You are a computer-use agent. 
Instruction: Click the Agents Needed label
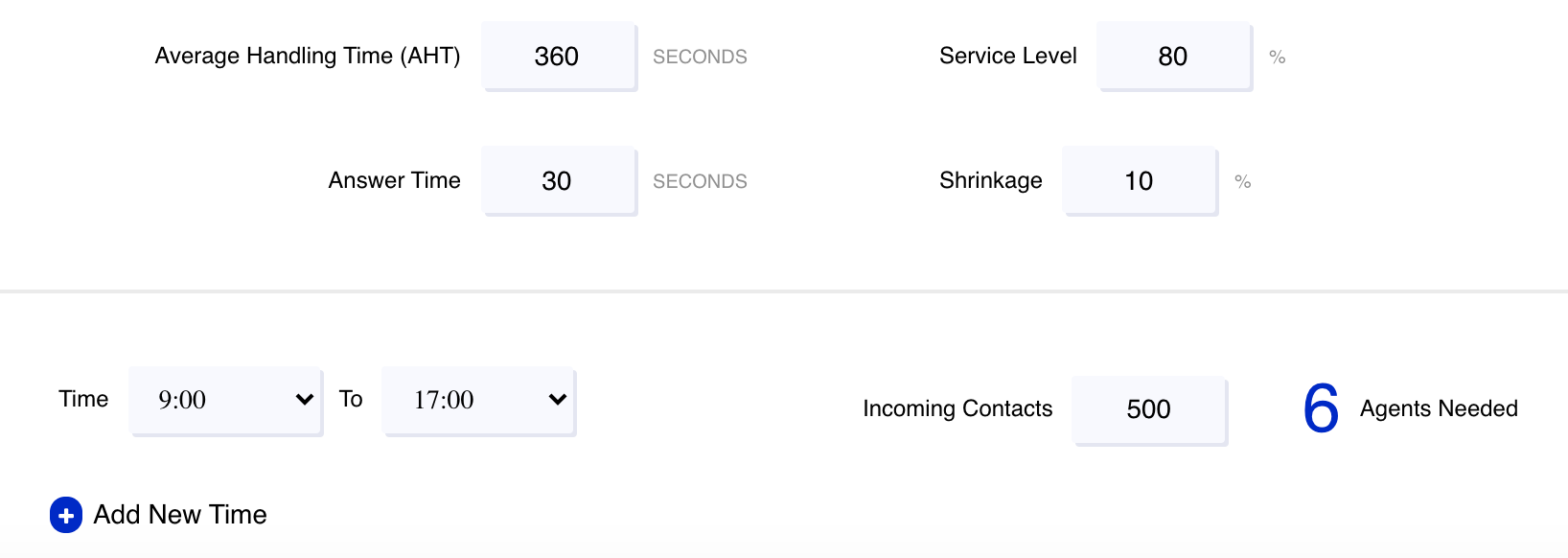point(1439,408)
